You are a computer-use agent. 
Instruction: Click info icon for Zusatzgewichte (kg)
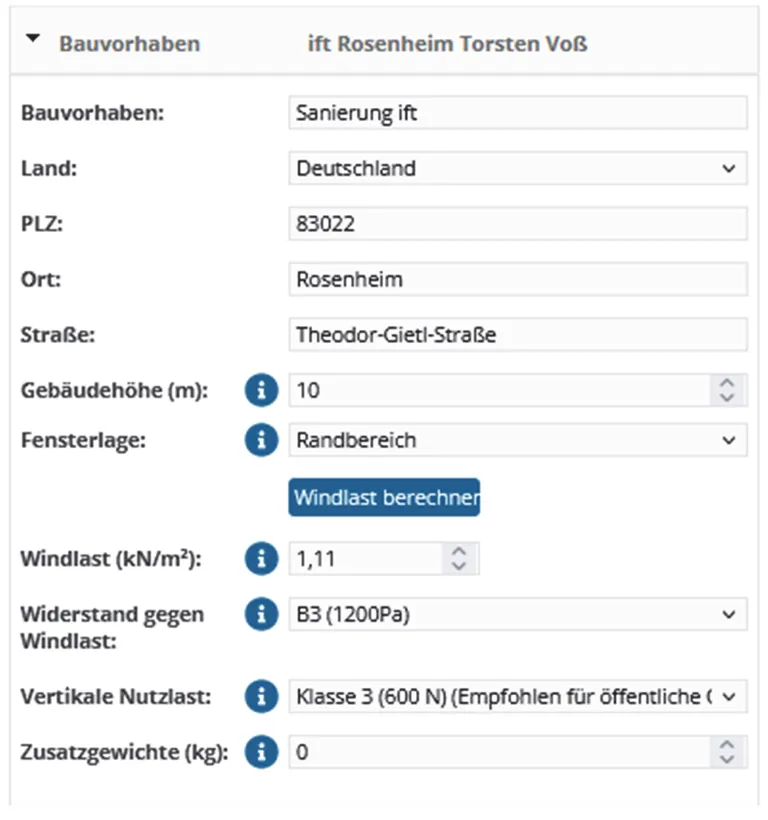[261, 752]
